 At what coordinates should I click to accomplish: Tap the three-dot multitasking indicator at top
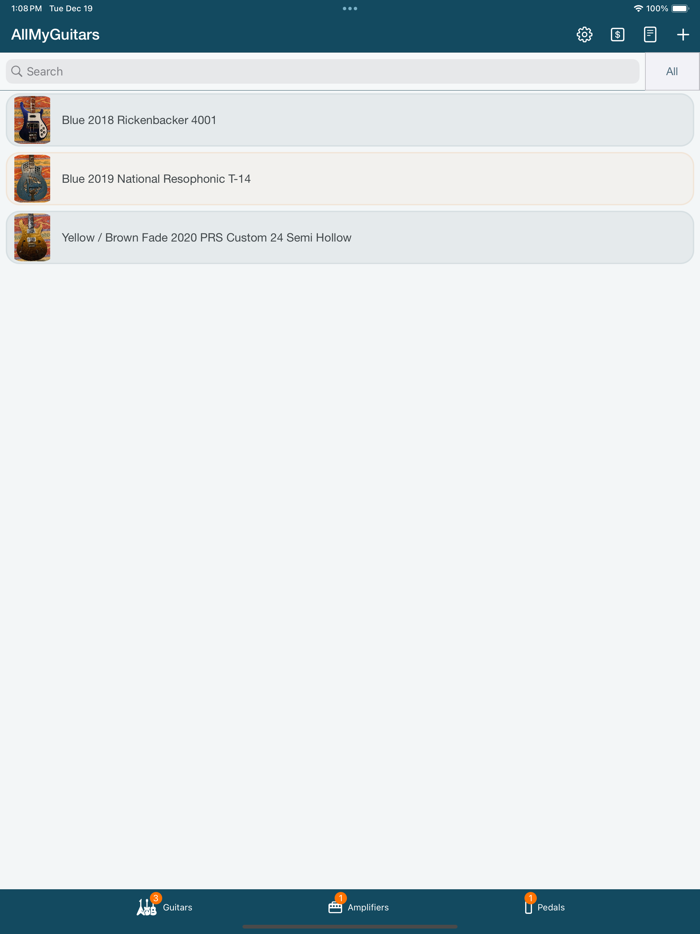tap(350, 8)
